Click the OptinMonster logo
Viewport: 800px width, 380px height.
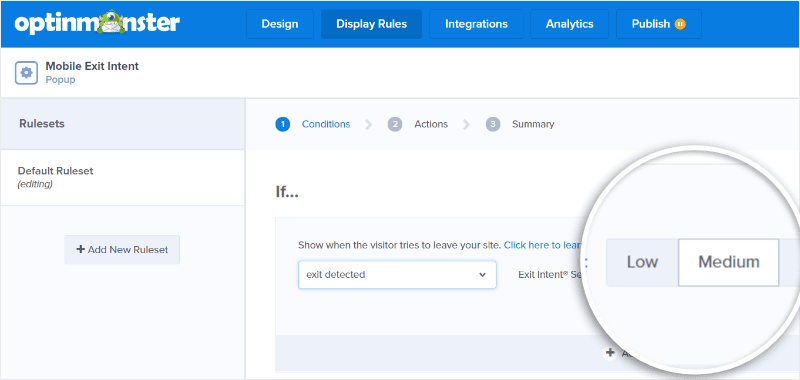[x=97, y=23]
